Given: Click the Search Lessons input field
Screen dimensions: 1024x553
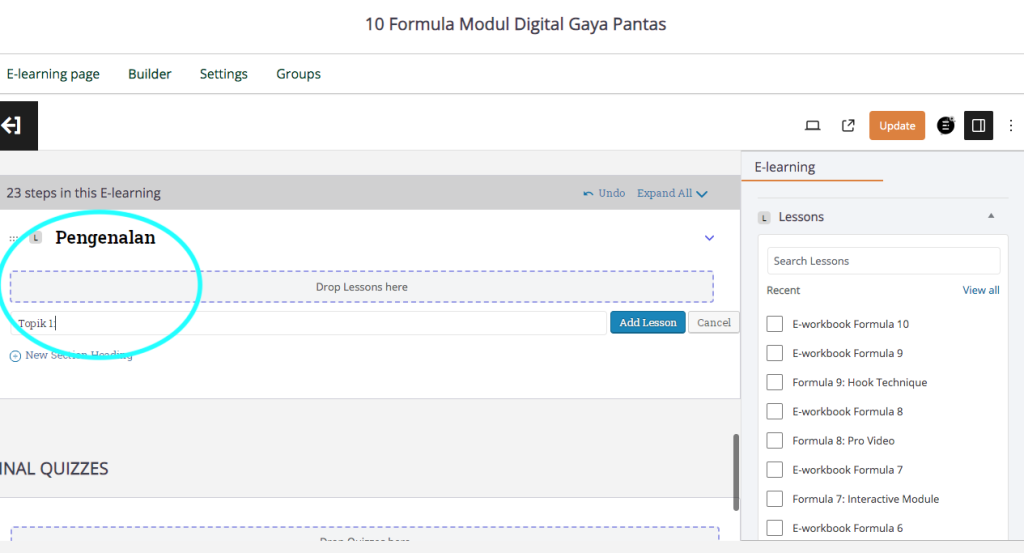Looking at the screenshot, I should point(883,261).
